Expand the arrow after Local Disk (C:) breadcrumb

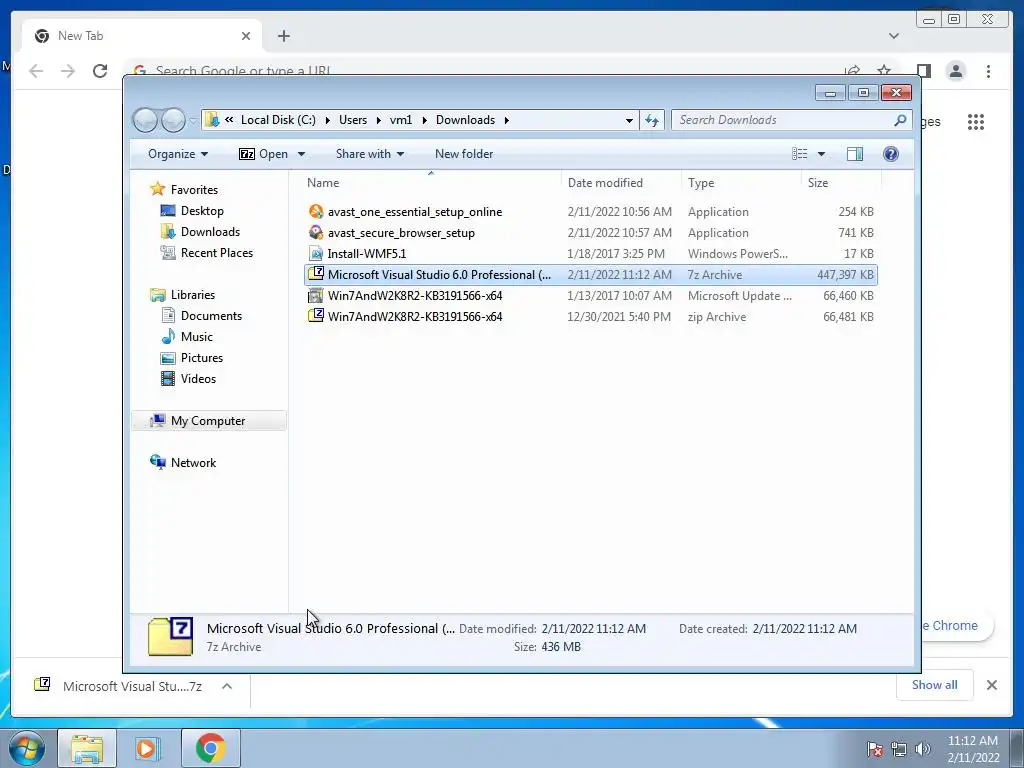[327, 120]
